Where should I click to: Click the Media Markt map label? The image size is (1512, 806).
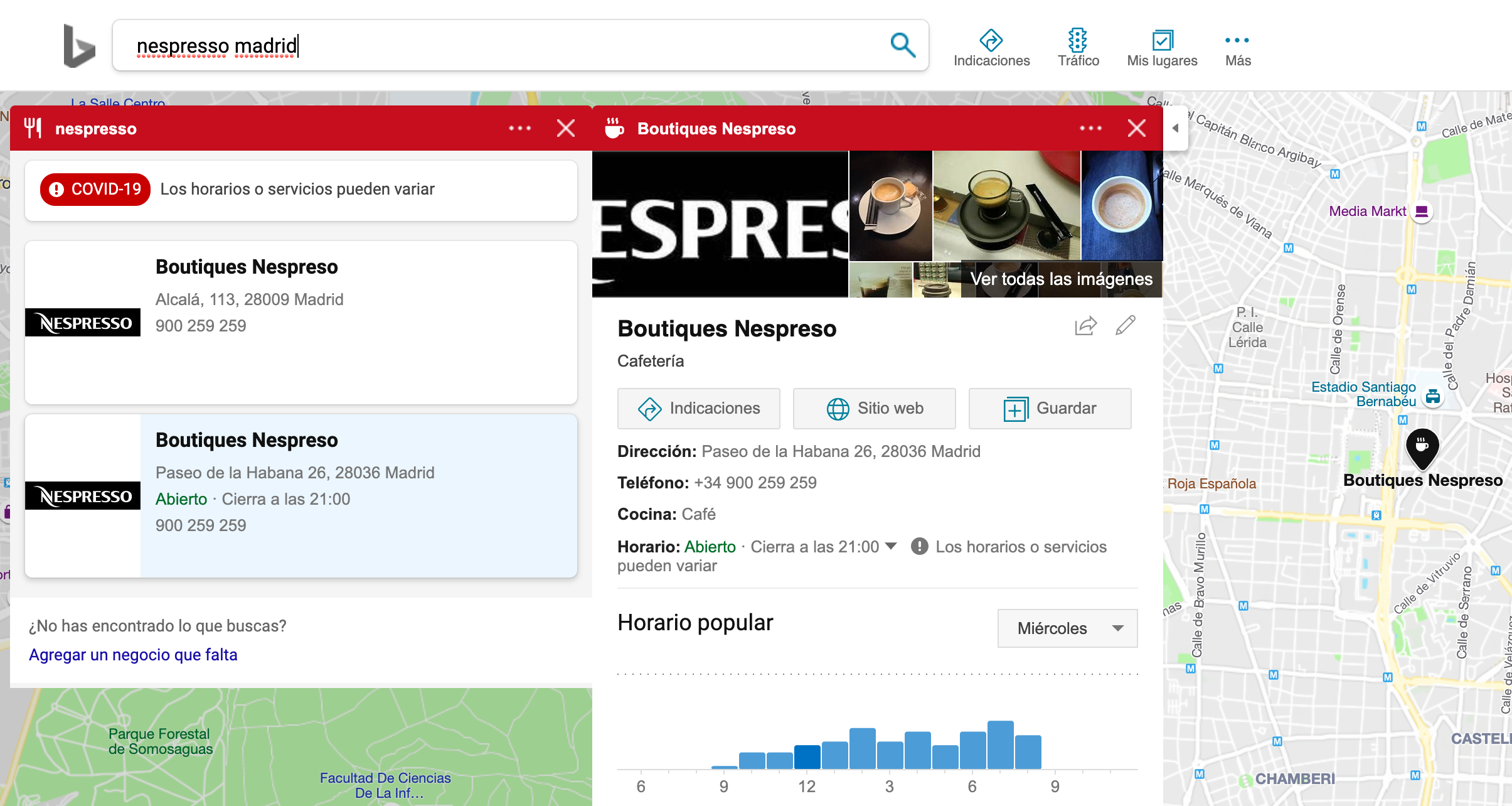(x=1368, y=212)
